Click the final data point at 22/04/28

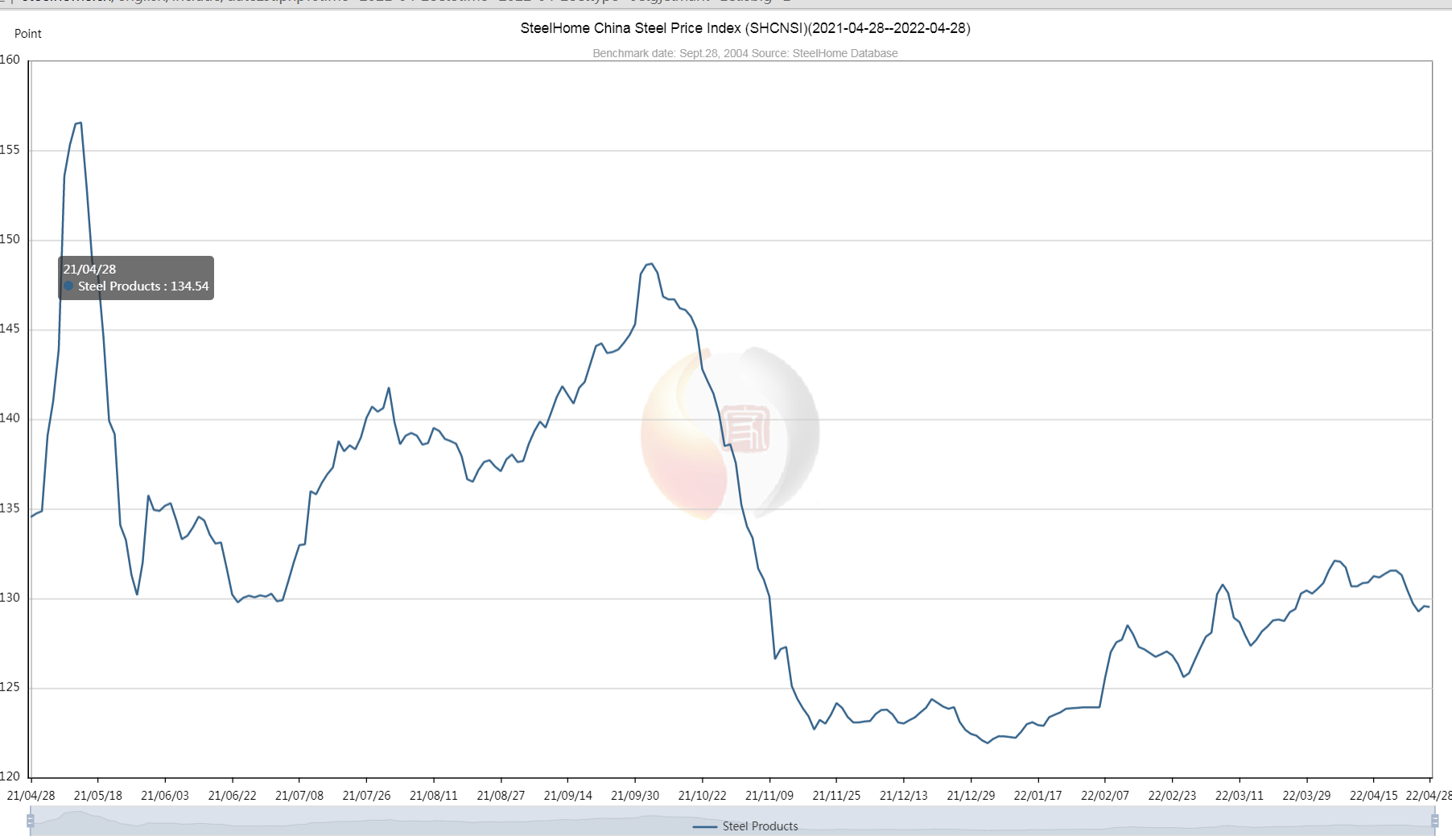point(1429,607)
